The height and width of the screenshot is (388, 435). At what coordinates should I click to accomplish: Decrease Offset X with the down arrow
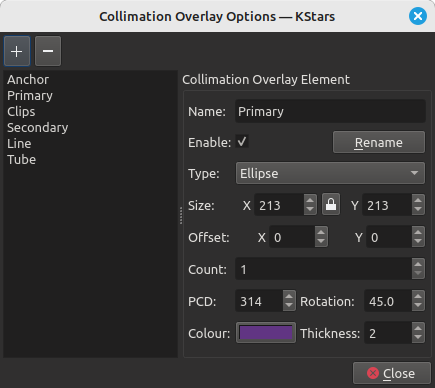(321, 242)
